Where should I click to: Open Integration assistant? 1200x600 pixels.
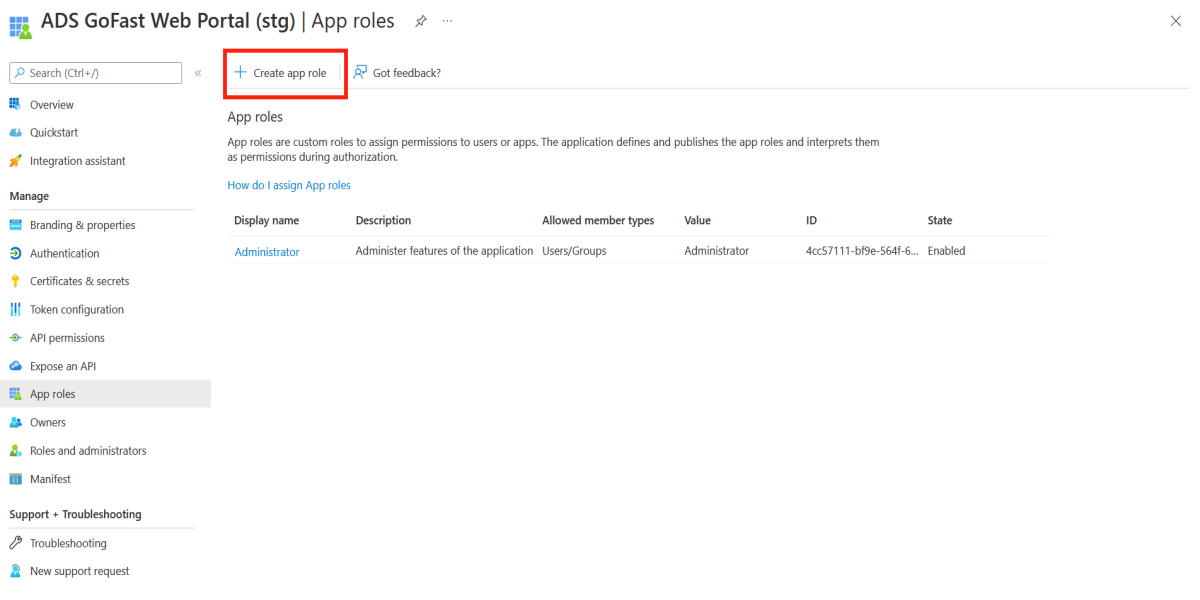click(x=78, y=161)
